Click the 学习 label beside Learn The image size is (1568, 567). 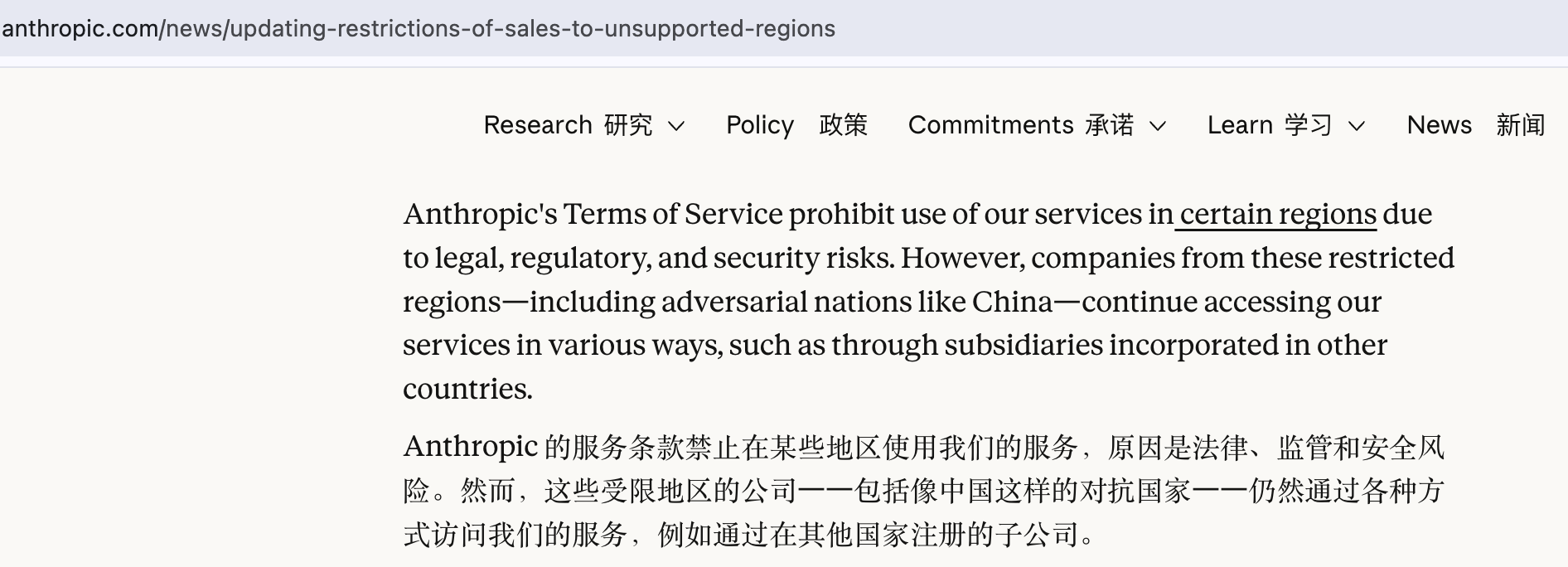(1309, 125)
